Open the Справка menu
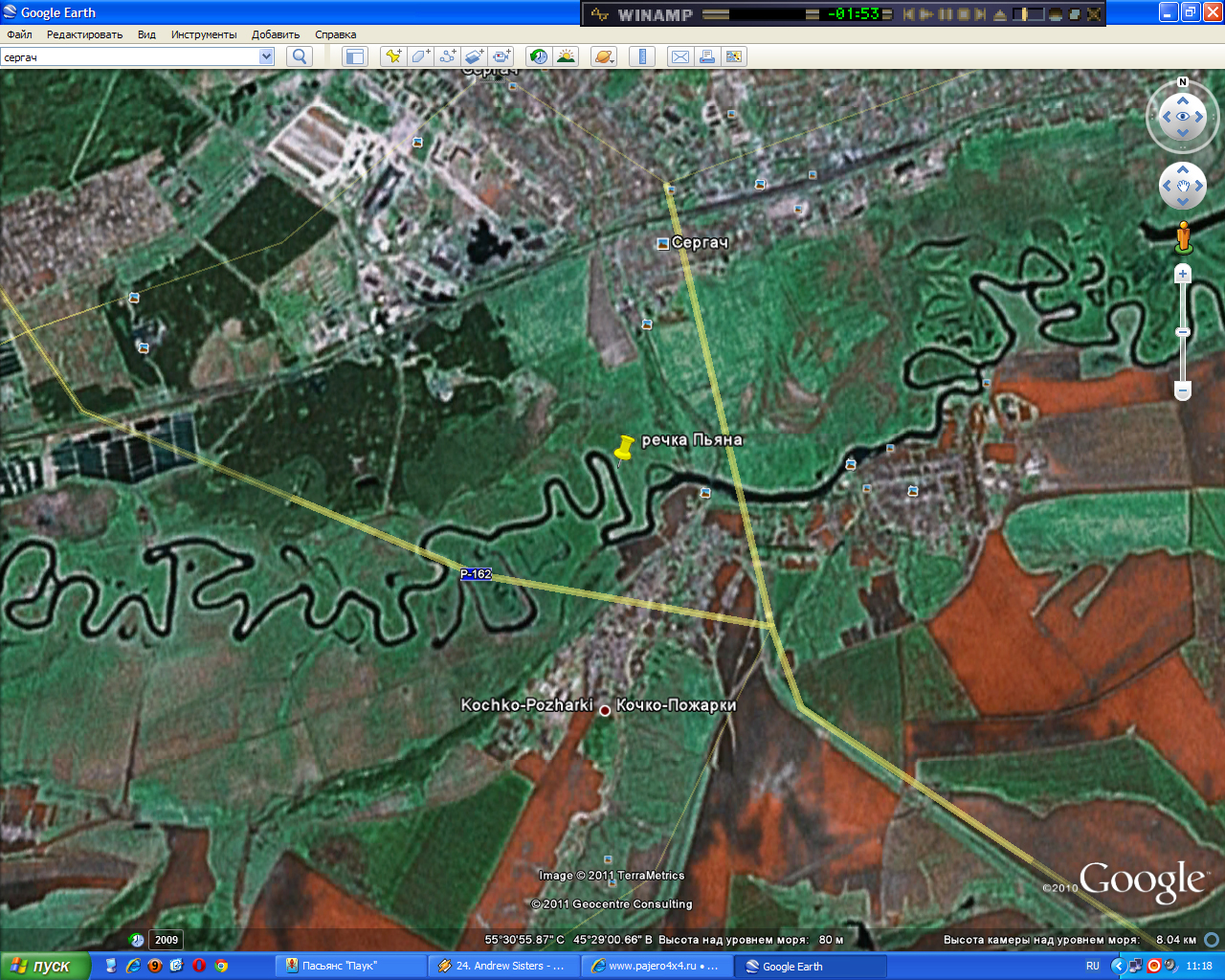The width and height of the screenshot is (1225, 980). click(x=336, y=34)
